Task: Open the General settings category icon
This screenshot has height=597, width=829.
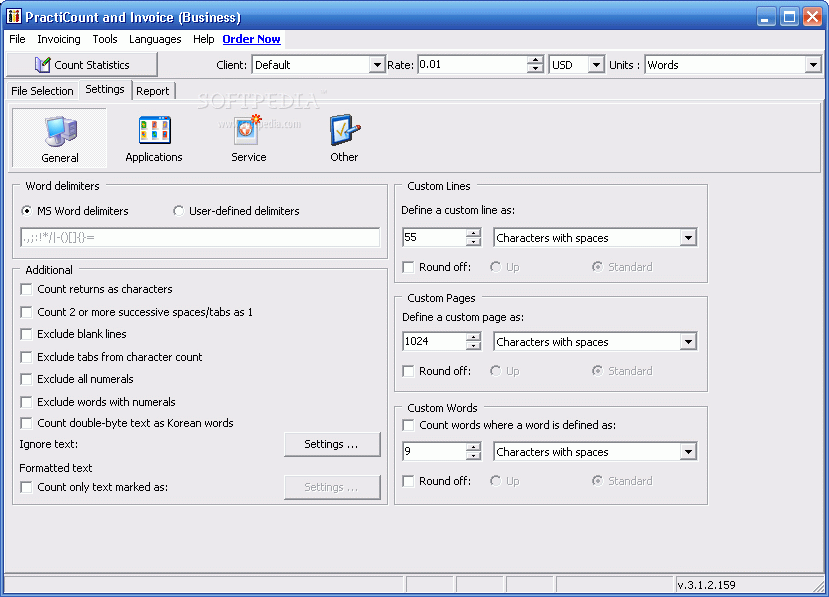Action: [x=60, y=139]
